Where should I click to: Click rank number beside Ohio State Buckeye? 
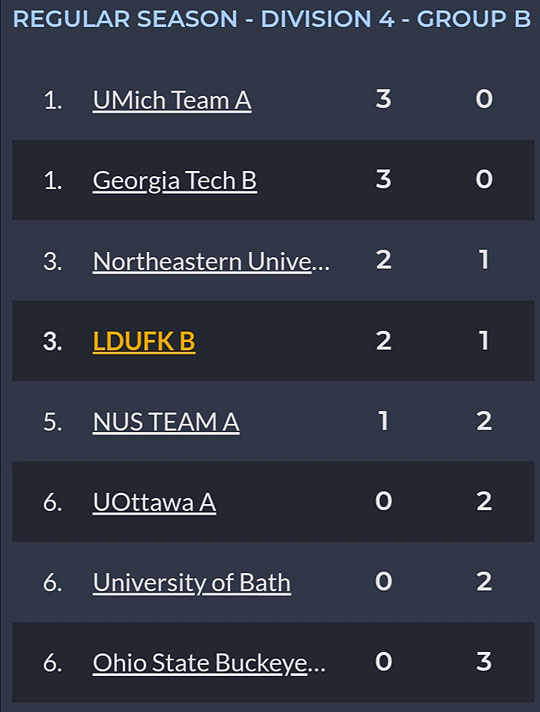(x=53, y=663)
